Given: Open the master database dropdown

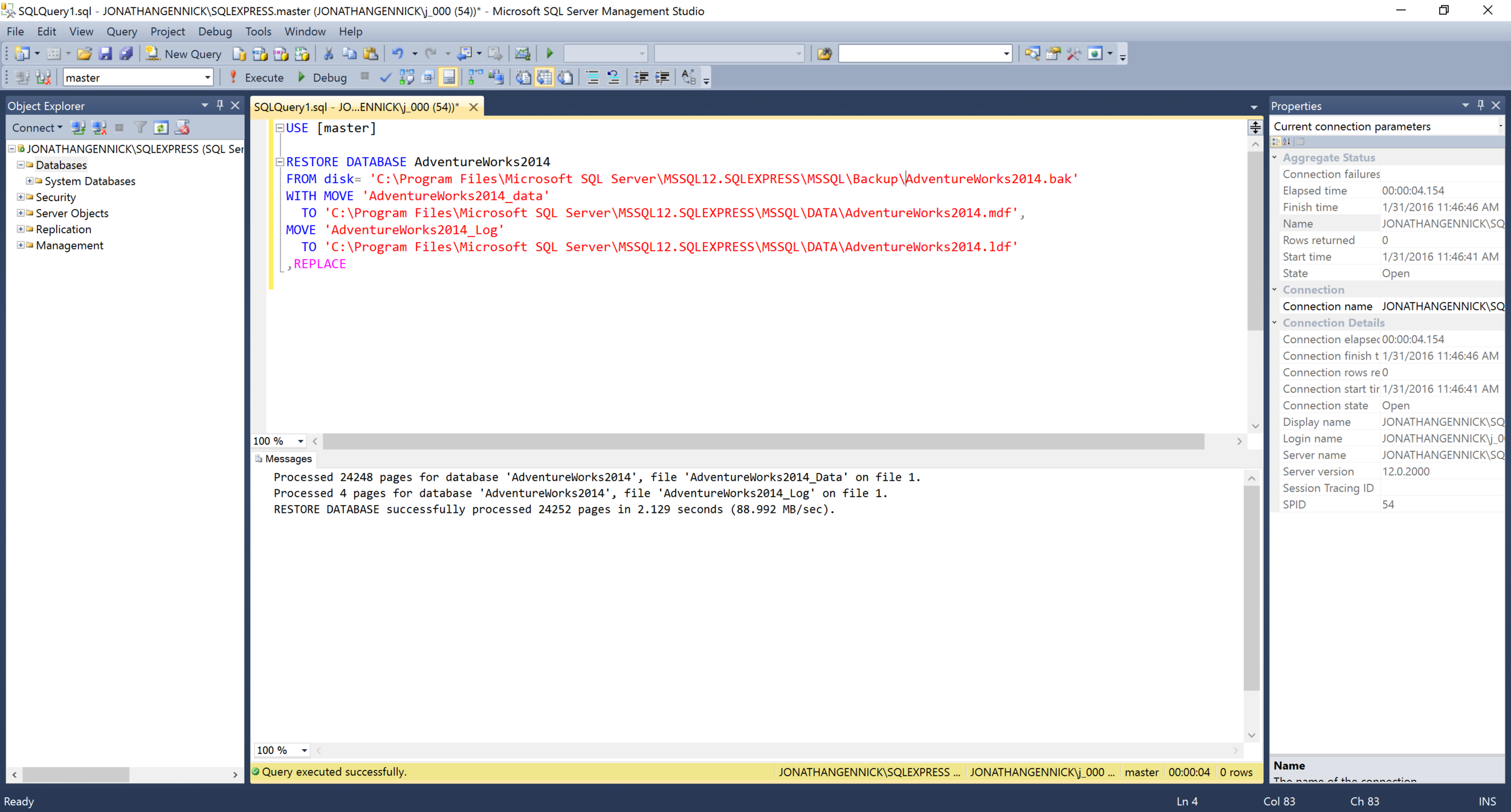Looking at the screenshot, I should click(x=207, y=77).
